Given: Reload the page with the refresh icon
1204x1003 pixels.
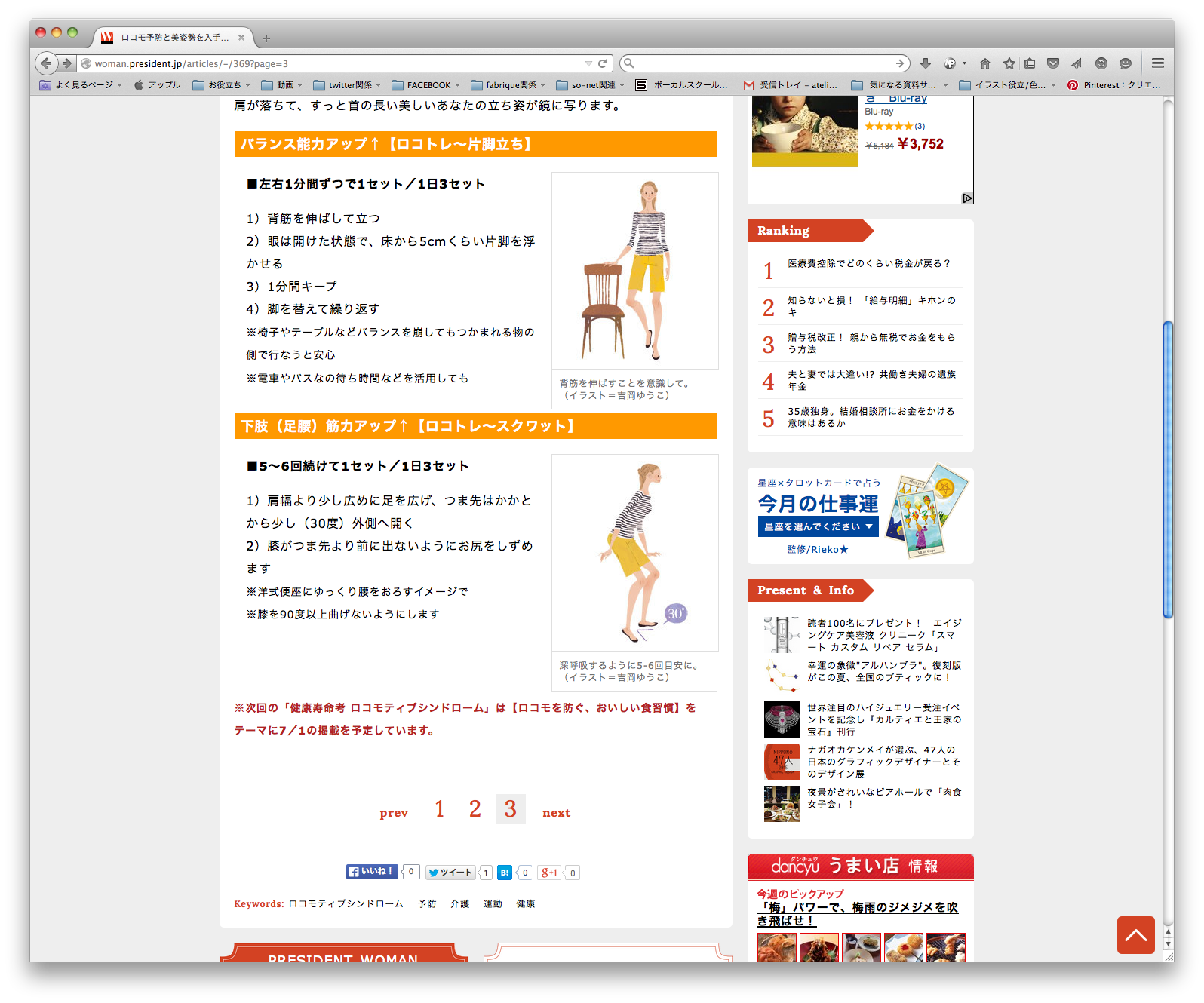Looking at the screenshot, I should [602, 63].
